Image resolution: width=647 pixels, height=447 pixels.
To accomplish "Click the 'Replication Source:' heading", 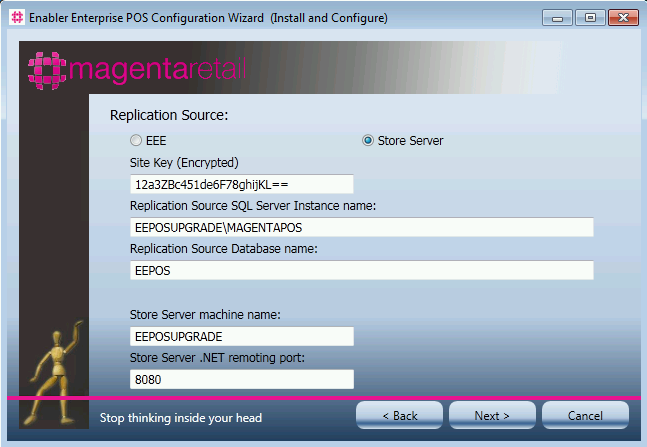I will point(169,115).
